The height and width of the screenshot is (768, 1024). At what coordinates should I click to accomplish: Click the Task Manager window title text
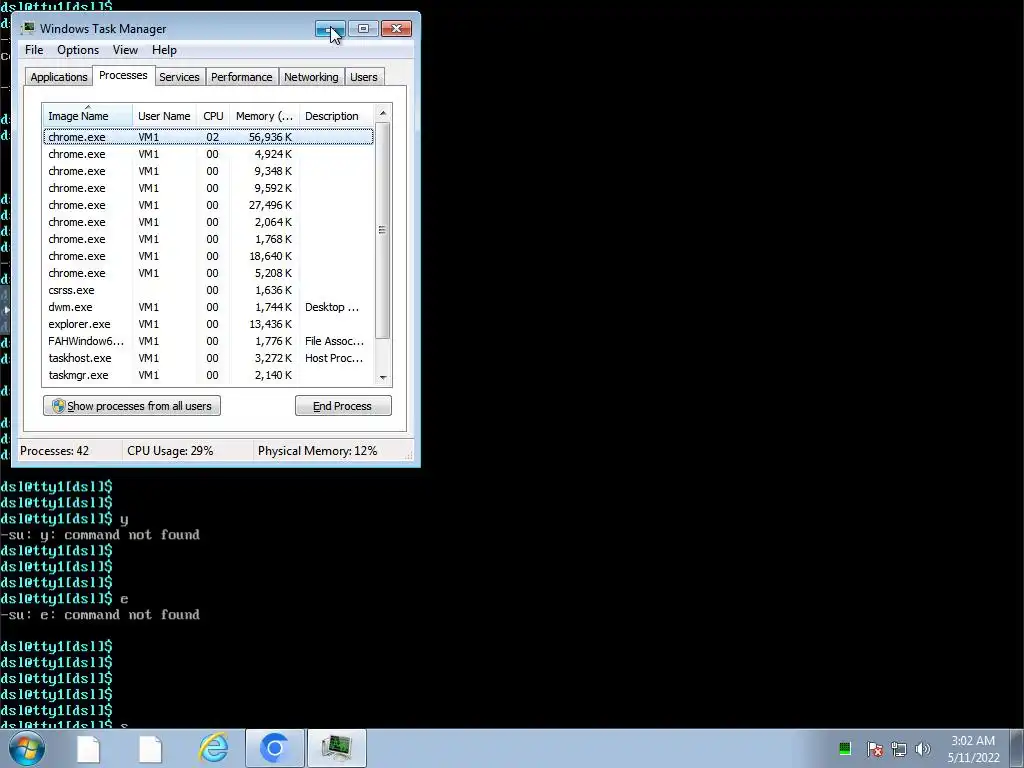(x=103, y=29)
